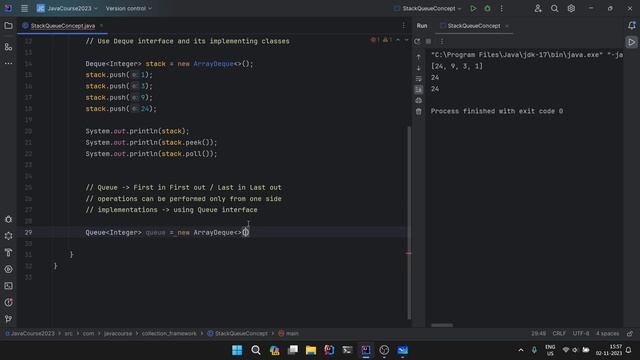
Task: Open Git tool window branch icon
Action: tap(8, 319)
